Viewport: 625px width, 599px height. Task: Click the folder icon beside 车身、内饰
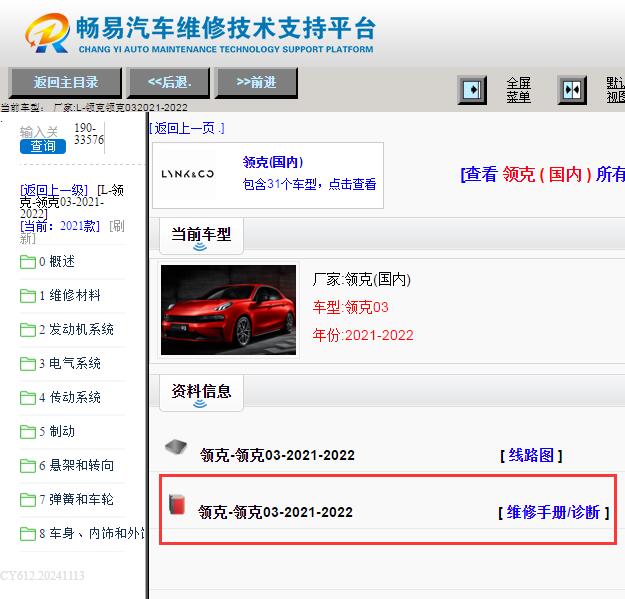click(x=28, y=534)
